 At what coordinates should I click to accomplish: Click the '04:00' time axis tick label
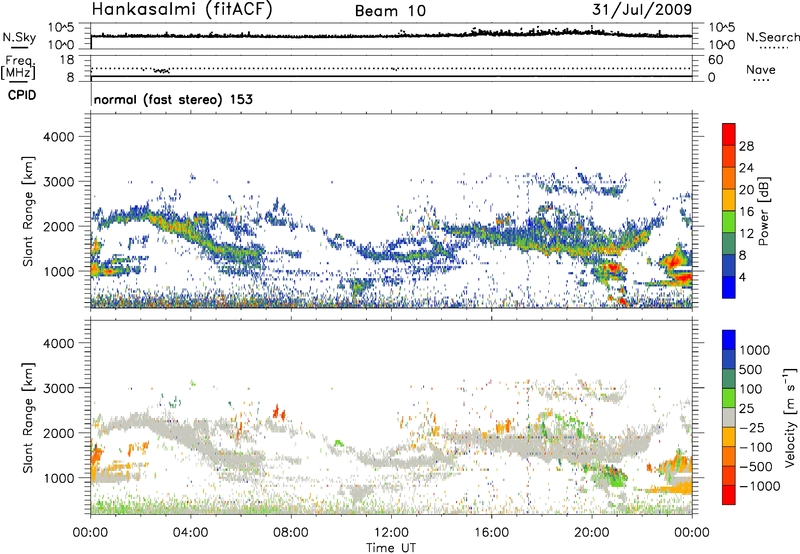(x=190, y=532)
